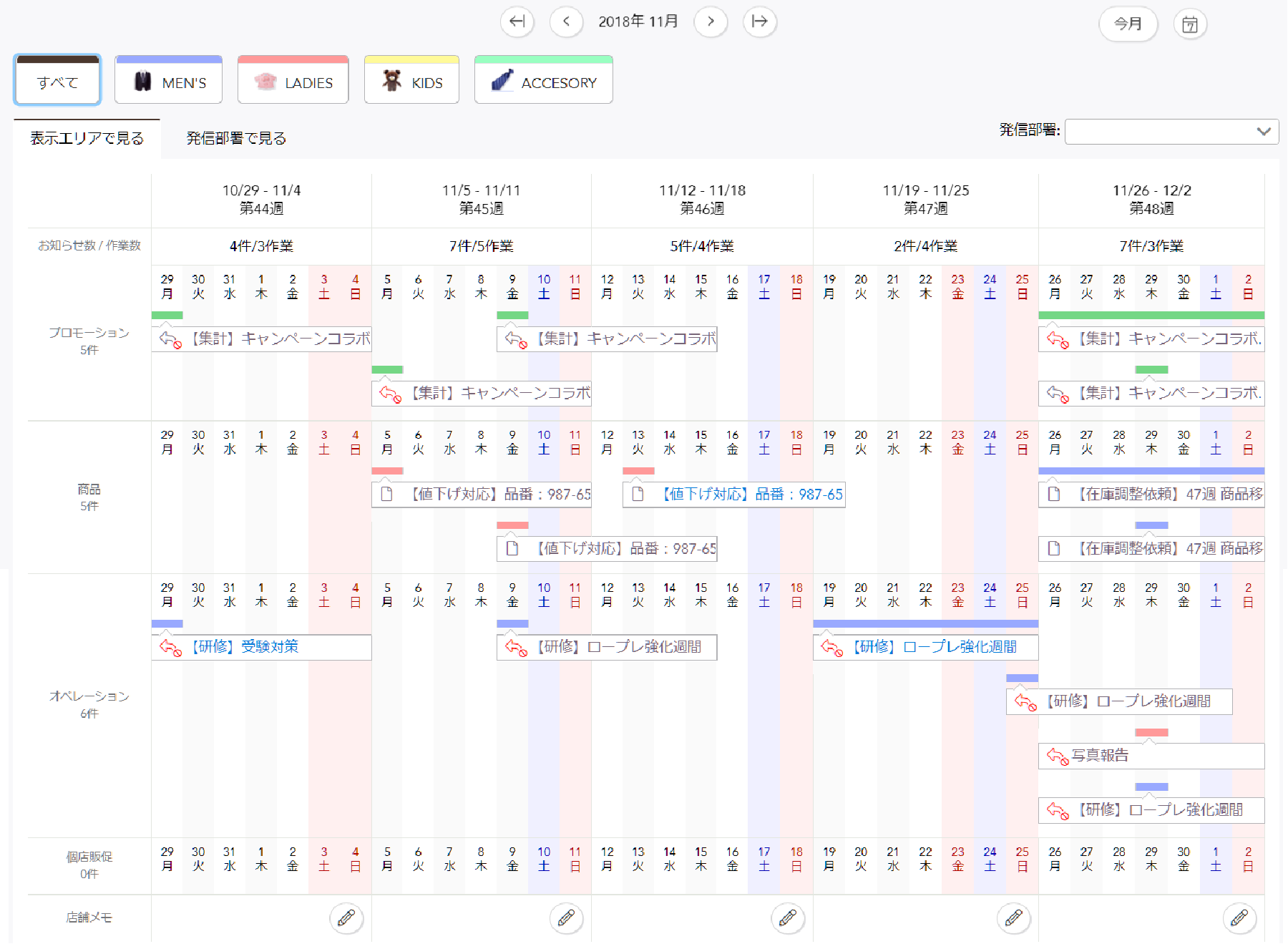Go to previous month
The height and width of the screenshot is (944, 1288).
pos(566,21)
